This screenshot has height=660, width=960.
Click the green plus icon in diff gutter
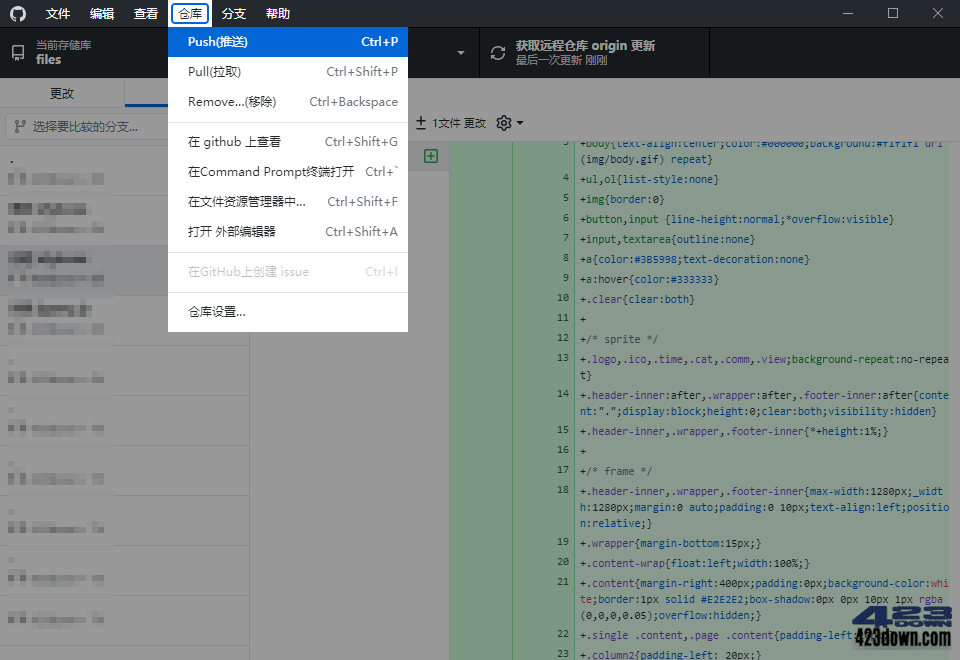click(430, 156)
